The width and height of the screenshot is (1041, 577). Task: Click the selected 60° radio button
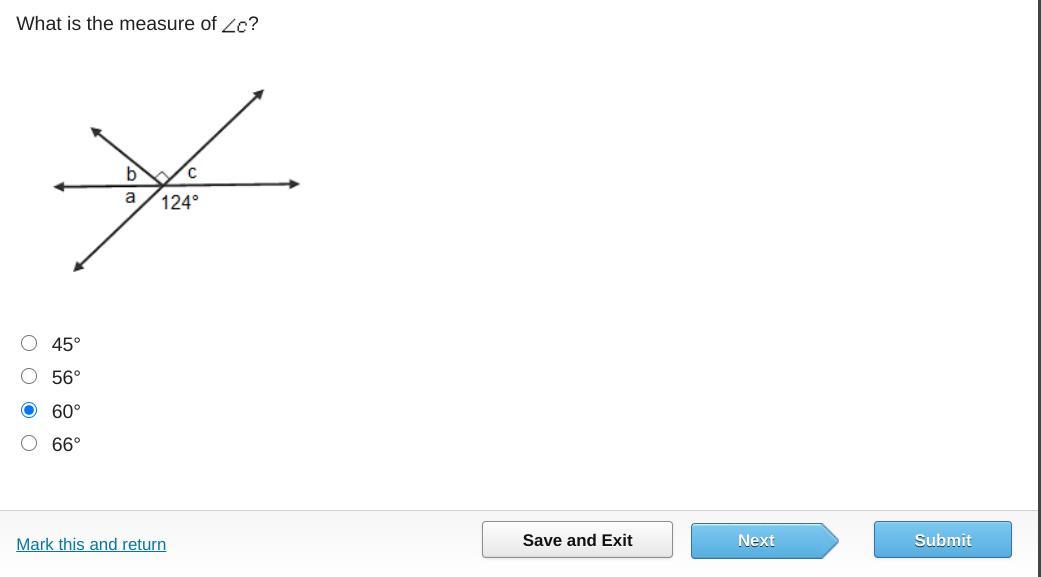[x=29, y=410]
